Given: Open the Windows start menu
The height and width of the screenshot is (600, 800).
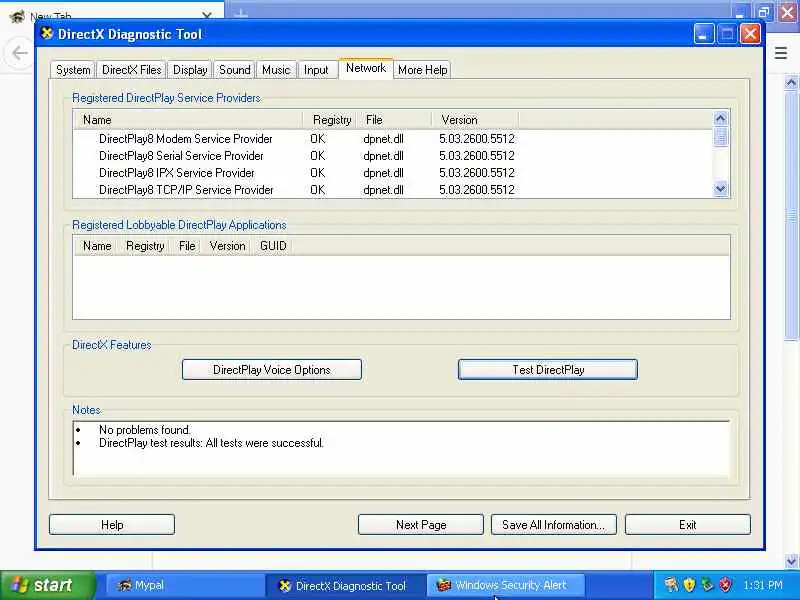Looking at the screenshot, I should coord(48,585).
